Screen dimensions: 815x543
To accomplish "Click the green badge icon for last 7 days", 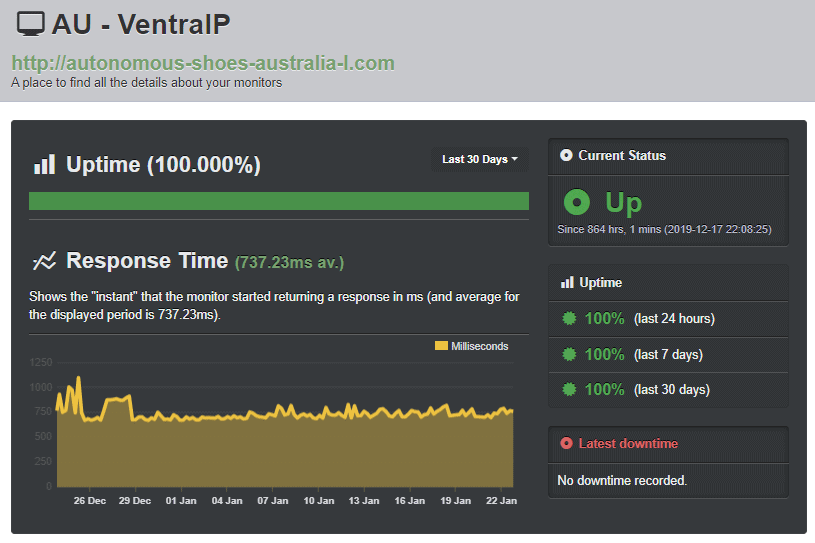I will pyautogui.click(x=569, y=354).
